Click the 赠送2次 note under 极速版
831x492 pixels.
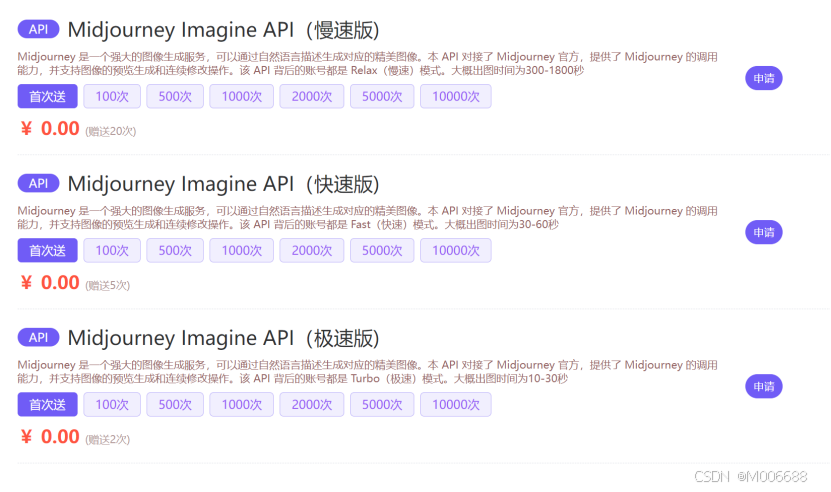pos(107,440)
